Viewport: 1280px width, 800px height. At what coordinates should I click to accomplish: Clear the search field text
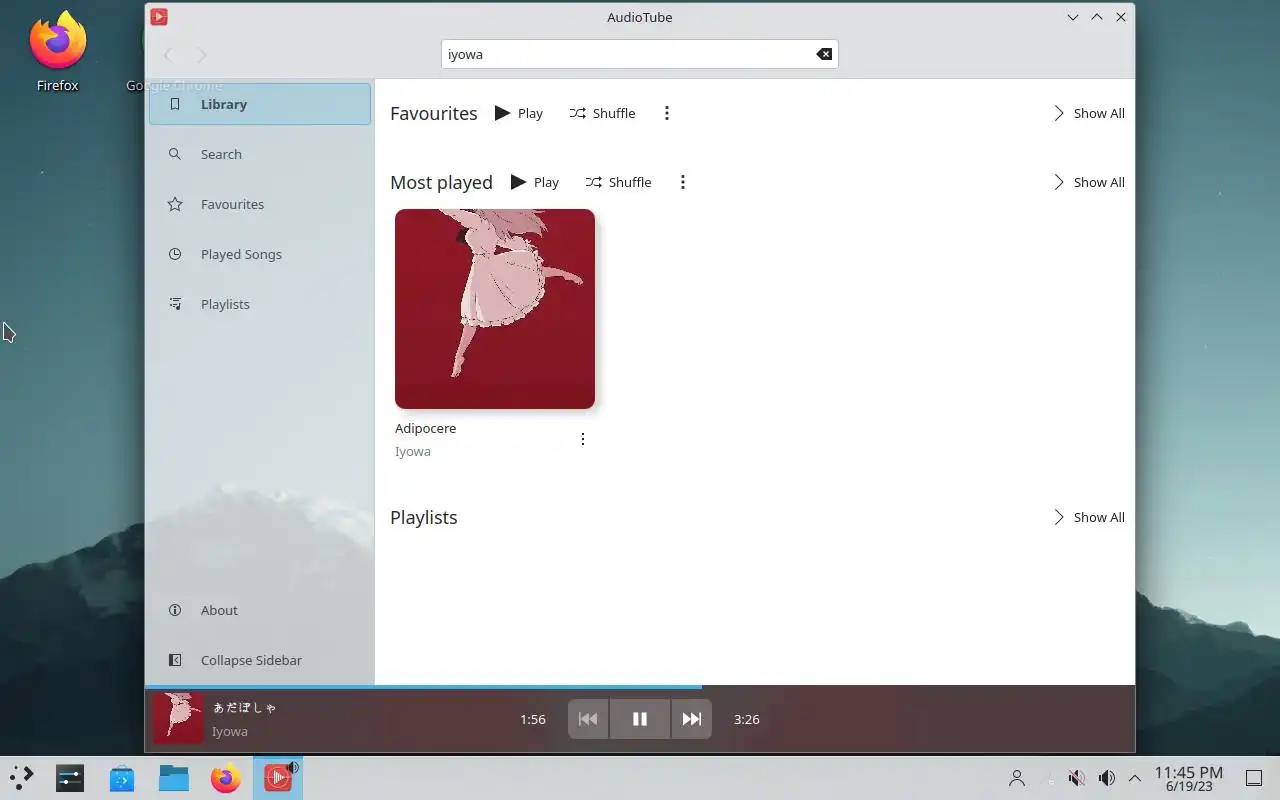click(x=824, y=54)
